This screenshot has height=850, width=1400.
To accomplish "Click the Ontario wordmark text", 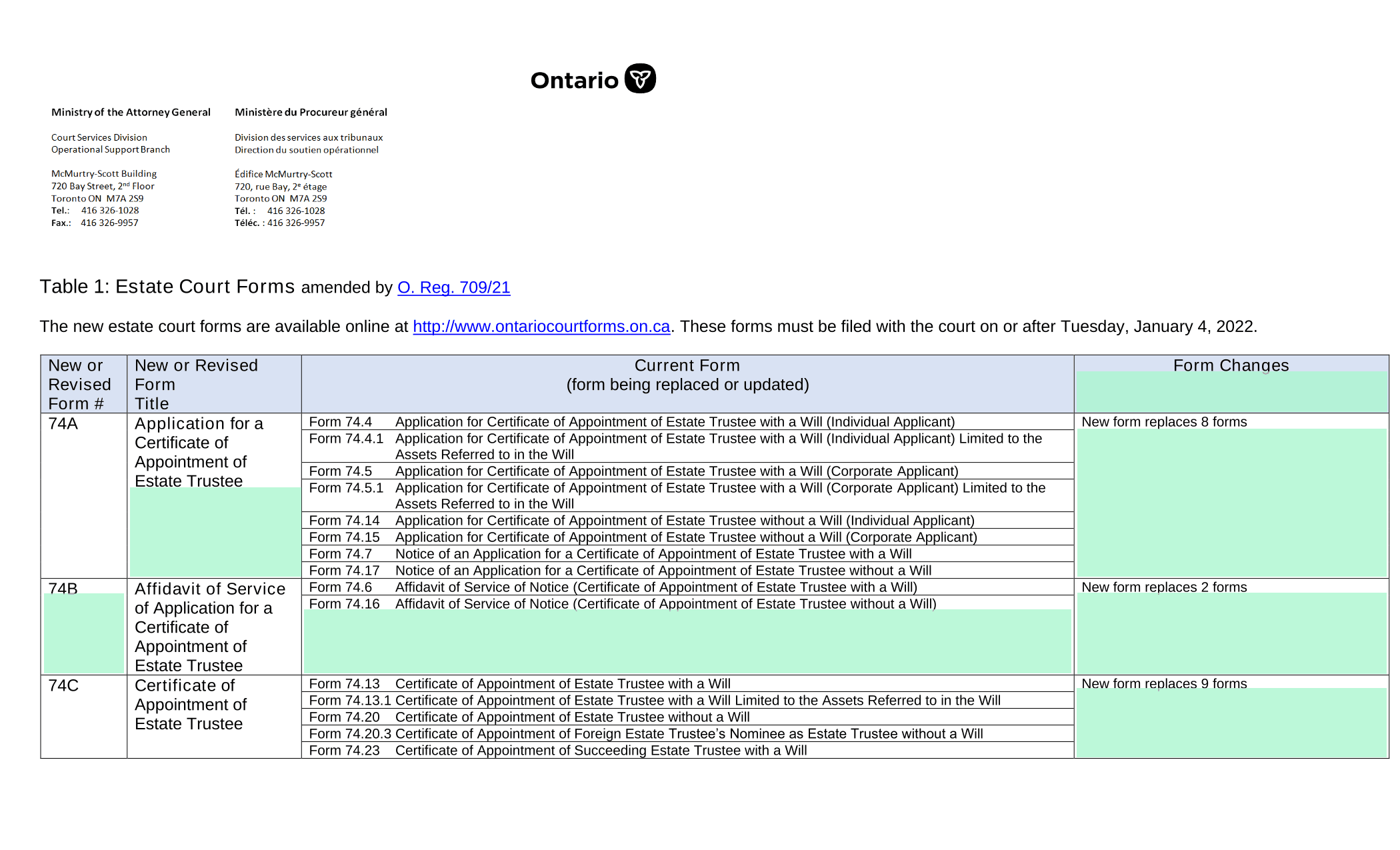I will (x=575, y=81).
